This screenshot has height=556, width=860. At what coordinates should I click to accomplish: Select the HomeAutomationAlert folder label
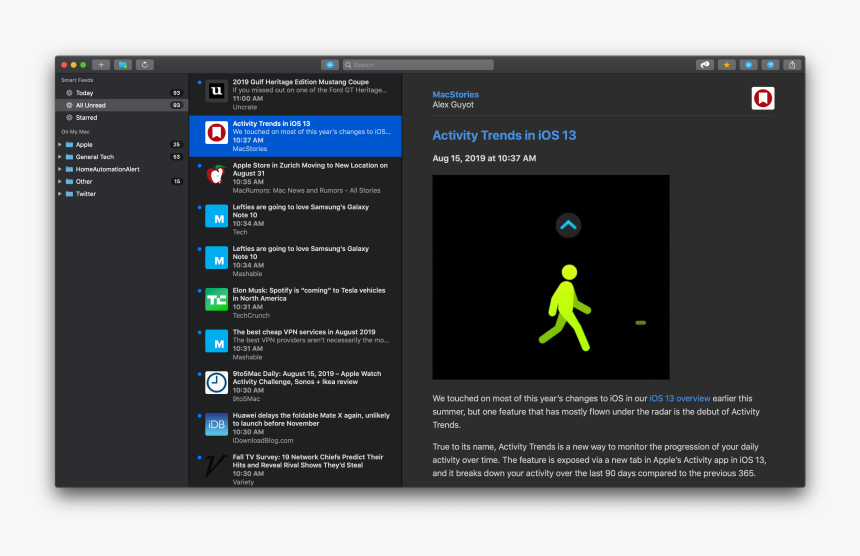point(108,169)
